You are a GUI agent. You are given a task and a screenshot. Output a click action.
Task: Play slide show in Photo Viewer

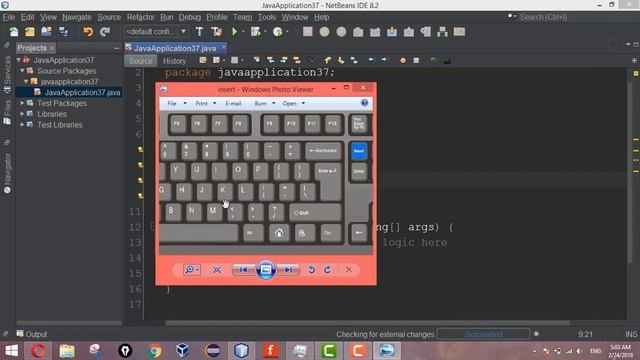click(x=266, y=270)
